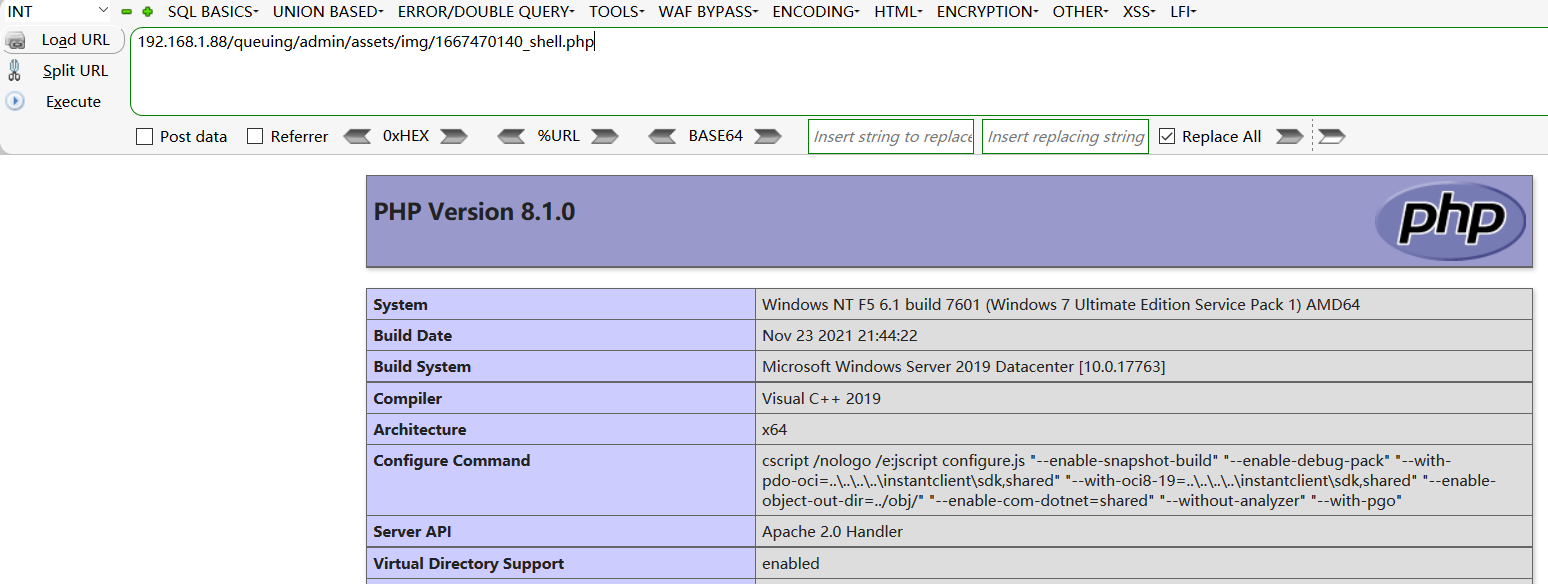Open the ERROR/DOUBLE QUERY dropdown menu

[486, 12]
